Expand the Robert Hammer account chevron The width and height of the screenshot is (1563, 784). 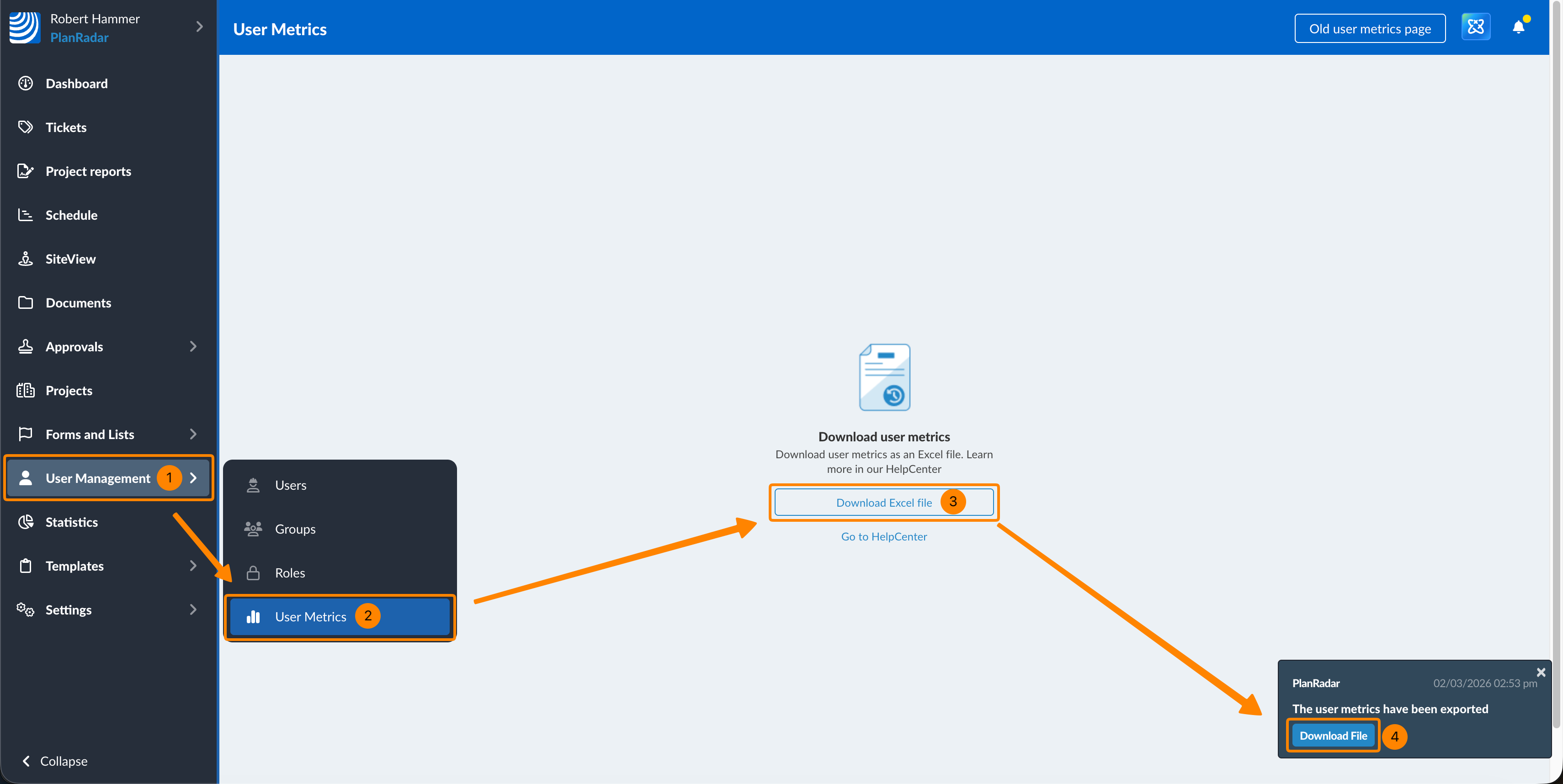(x=199, y=26)
